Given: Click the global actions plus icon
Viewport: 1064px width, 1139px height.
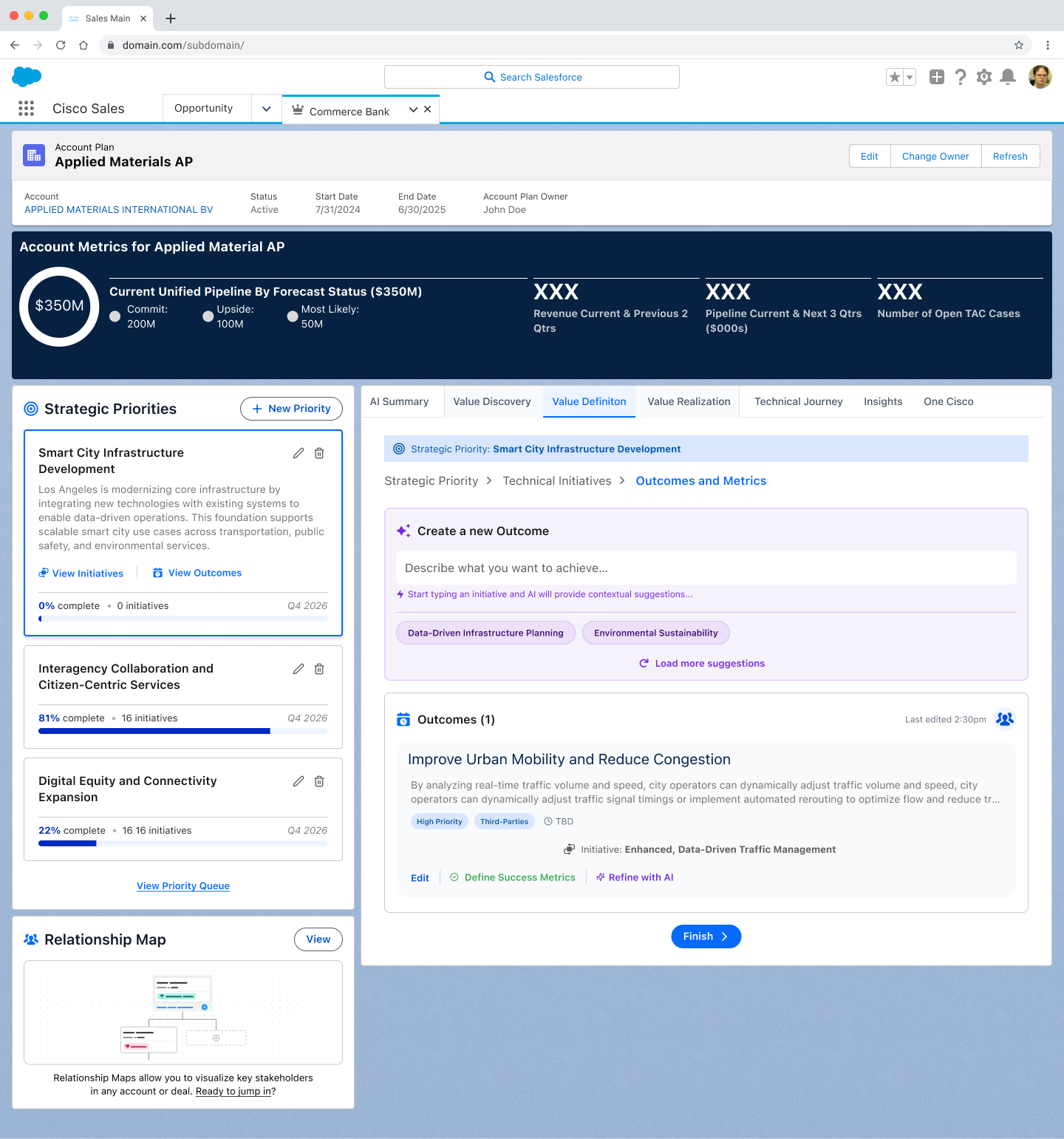Looking at the screenshot, I should click(936, 77).
